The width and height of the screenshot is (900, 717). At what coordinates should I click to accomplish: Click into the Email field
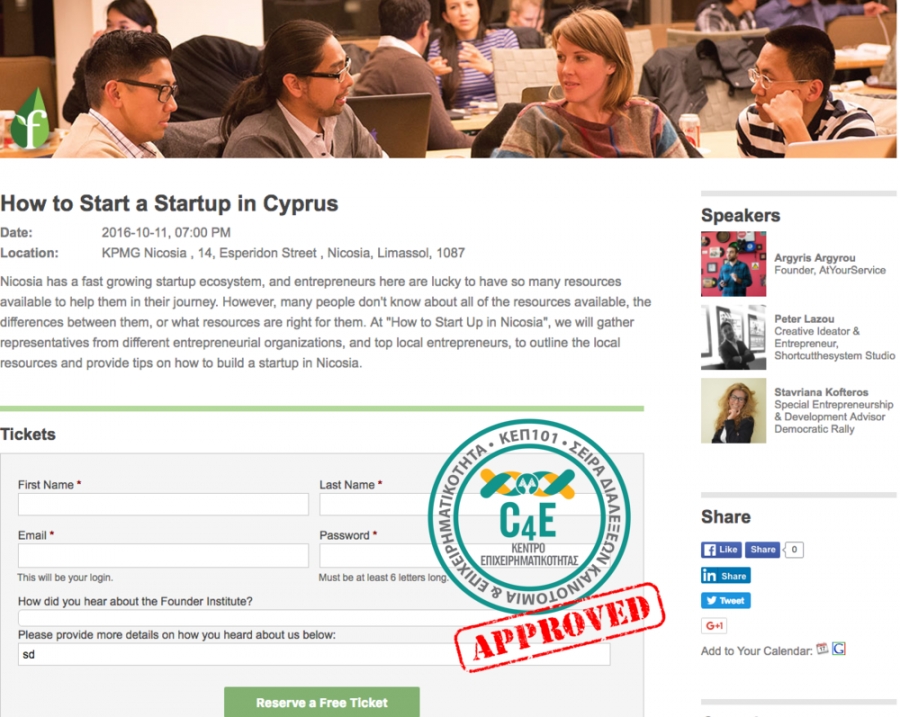[x=163, y=555]
